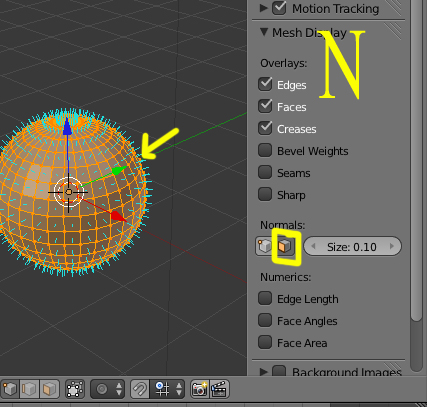
Task: Uncheck the Edges overlay checkbox
Action: [265, 84]
